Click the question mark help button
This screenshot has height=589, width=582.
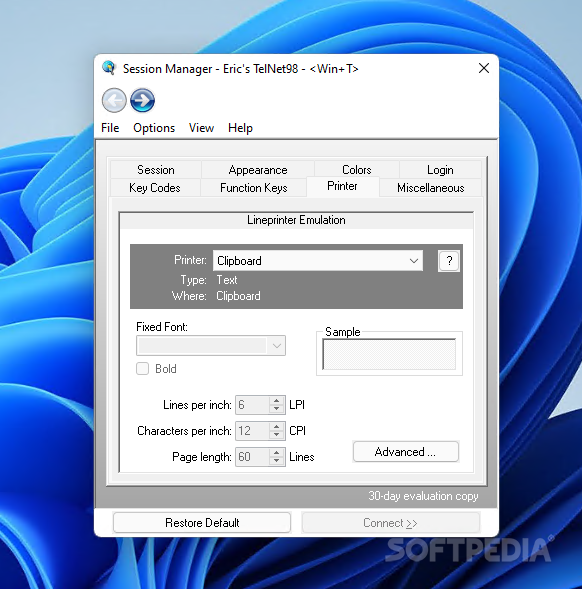pyautogui.click(x=449, y=261)
